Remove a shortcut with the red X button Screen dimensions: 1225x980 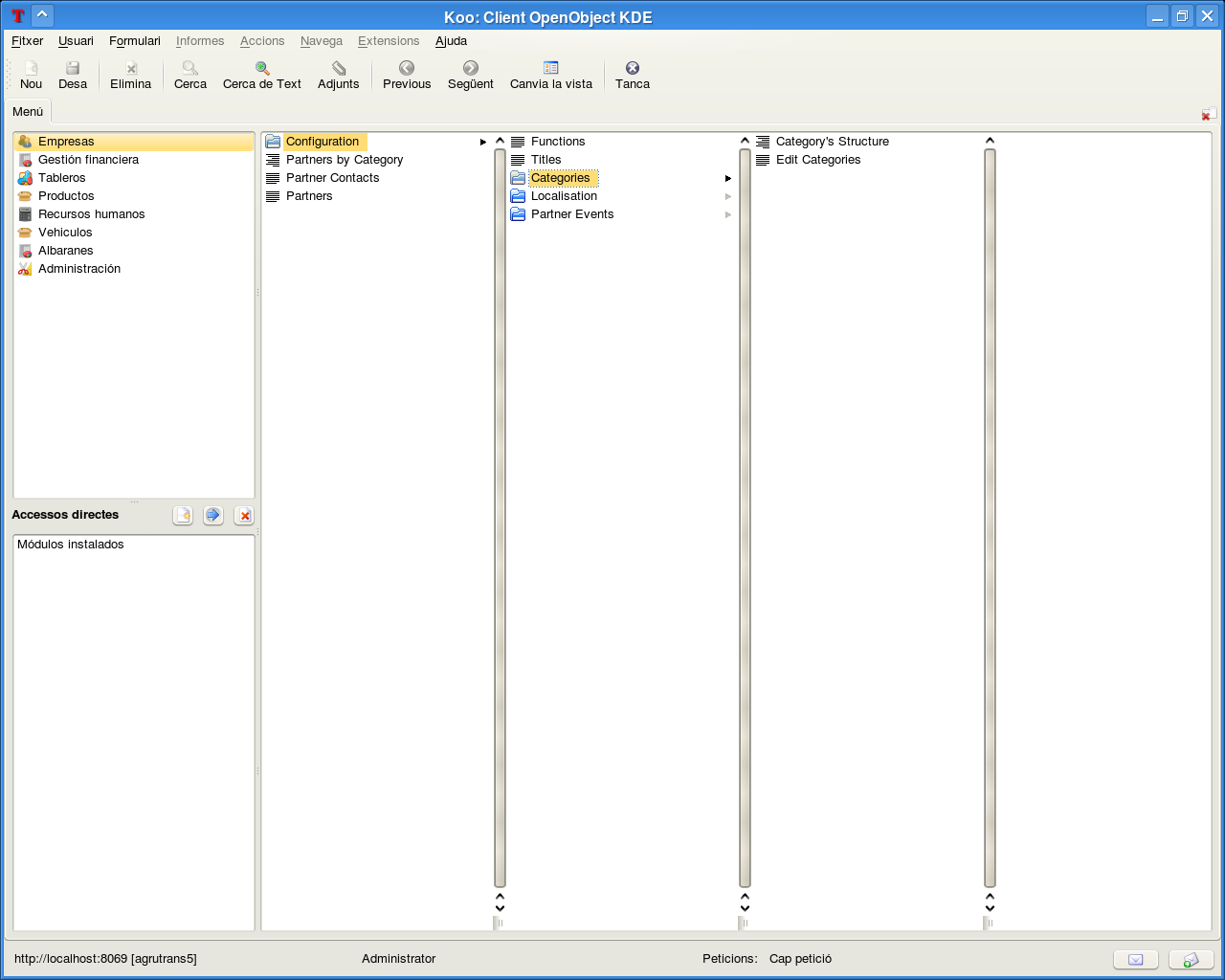[244, 515]
